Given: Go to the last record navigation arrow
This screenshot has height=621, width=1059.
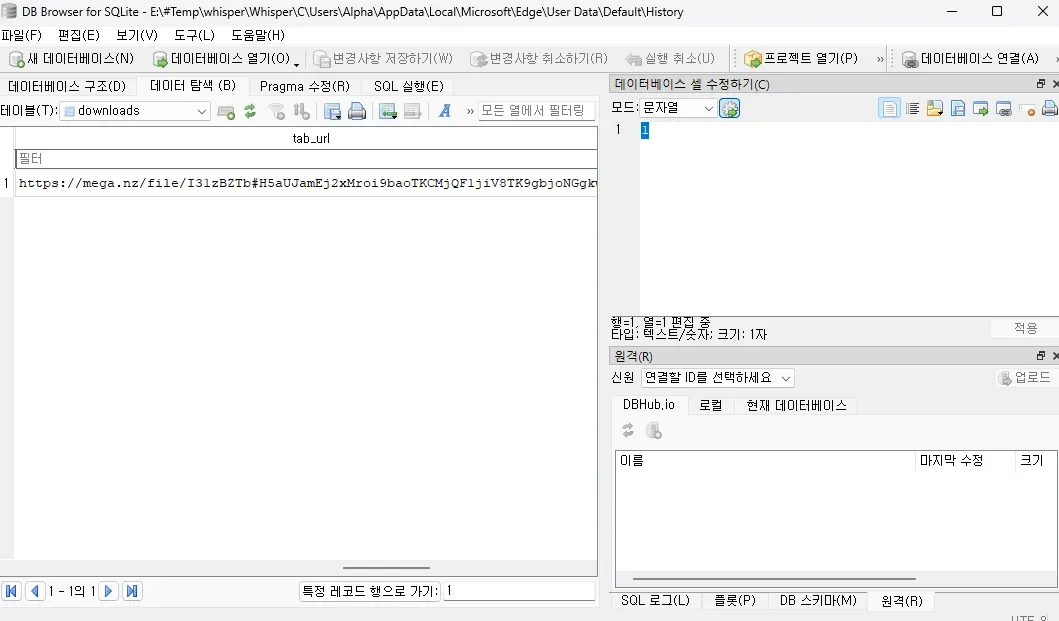Looking at the screenshot, I should click(x=132, y=591).
